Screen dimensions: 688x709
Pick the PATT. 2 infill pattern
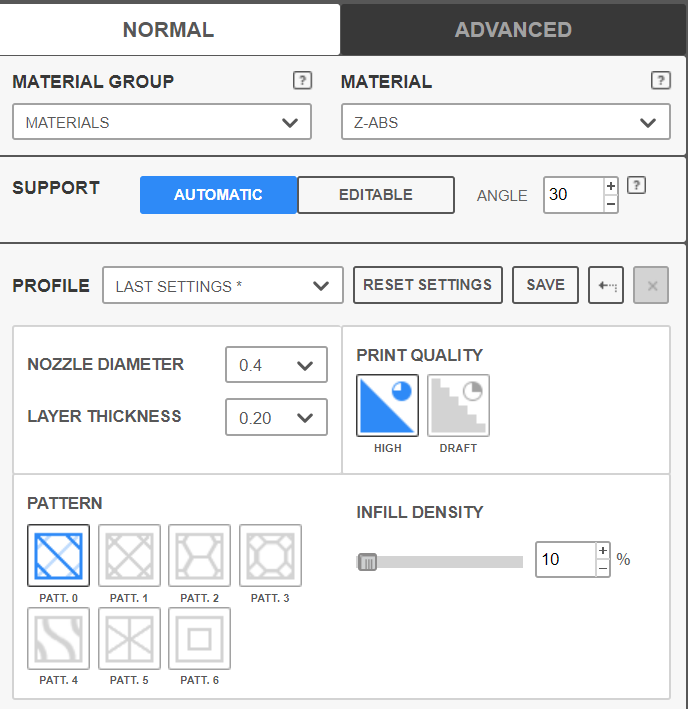coord(199,556)
